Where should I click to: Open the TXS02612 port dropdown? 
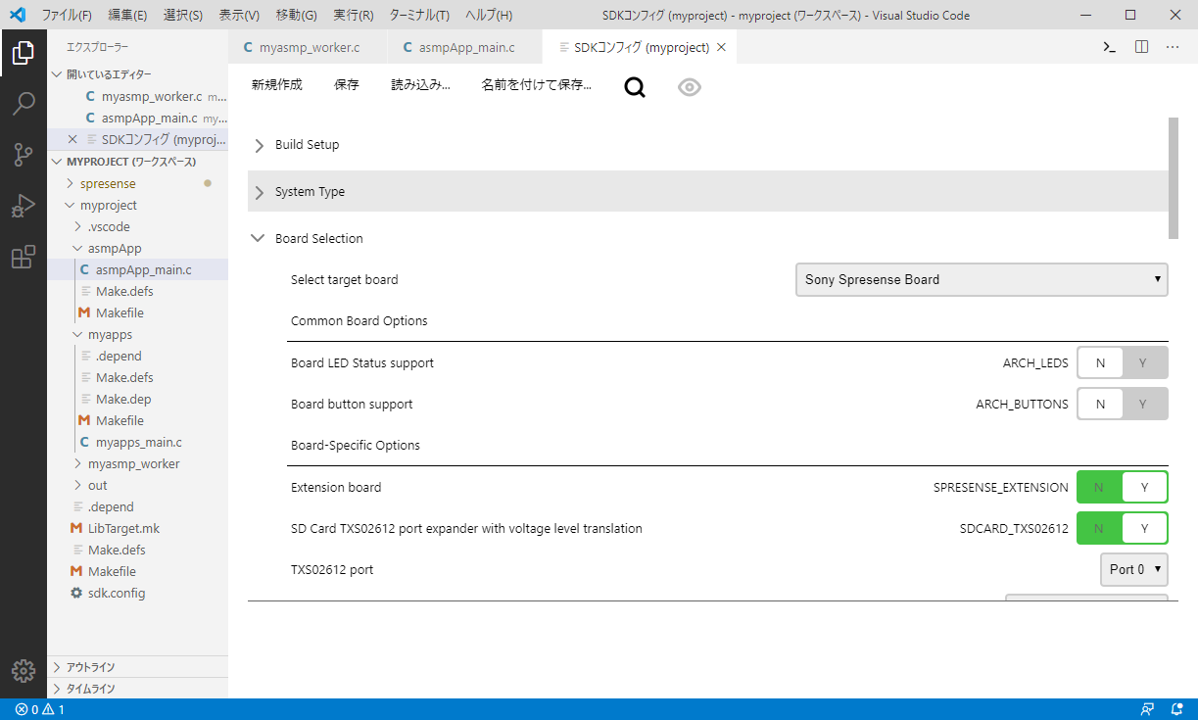(x=1135, y=569)
